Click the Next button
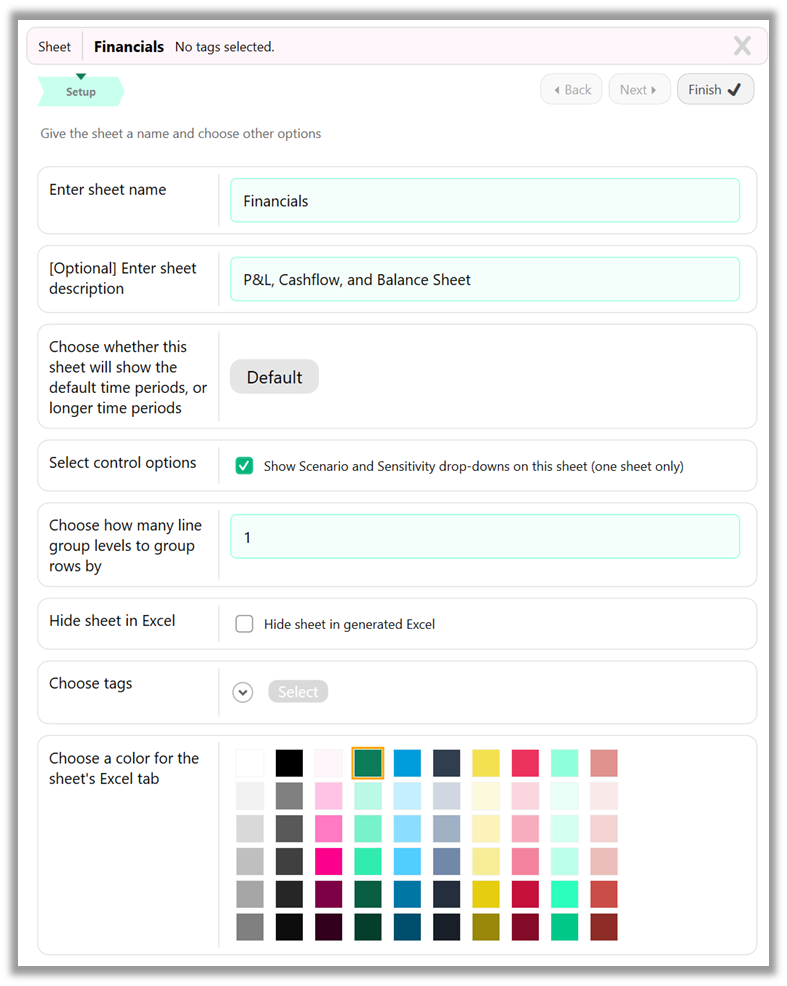The height and width of the screenshot is (986, 787). point(639,89)
